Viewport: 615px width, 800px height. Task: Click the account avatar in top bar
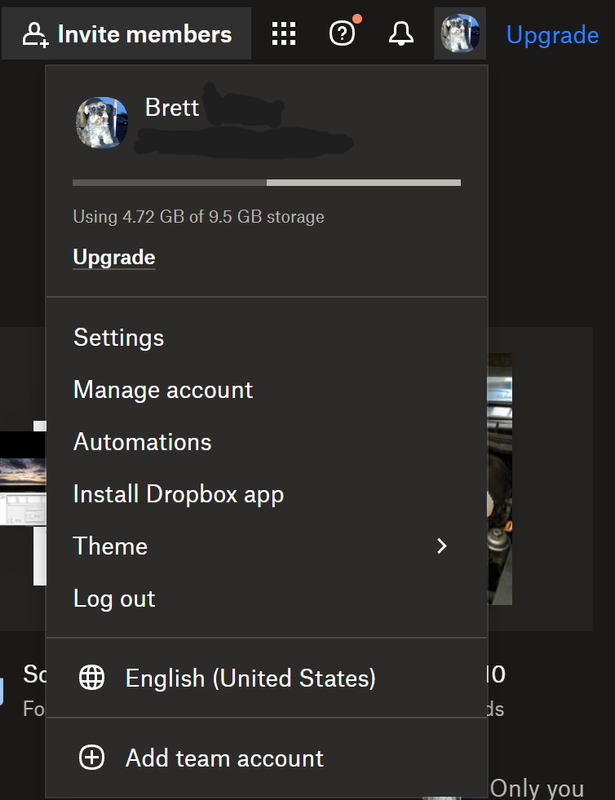click(x=460, y=34)
